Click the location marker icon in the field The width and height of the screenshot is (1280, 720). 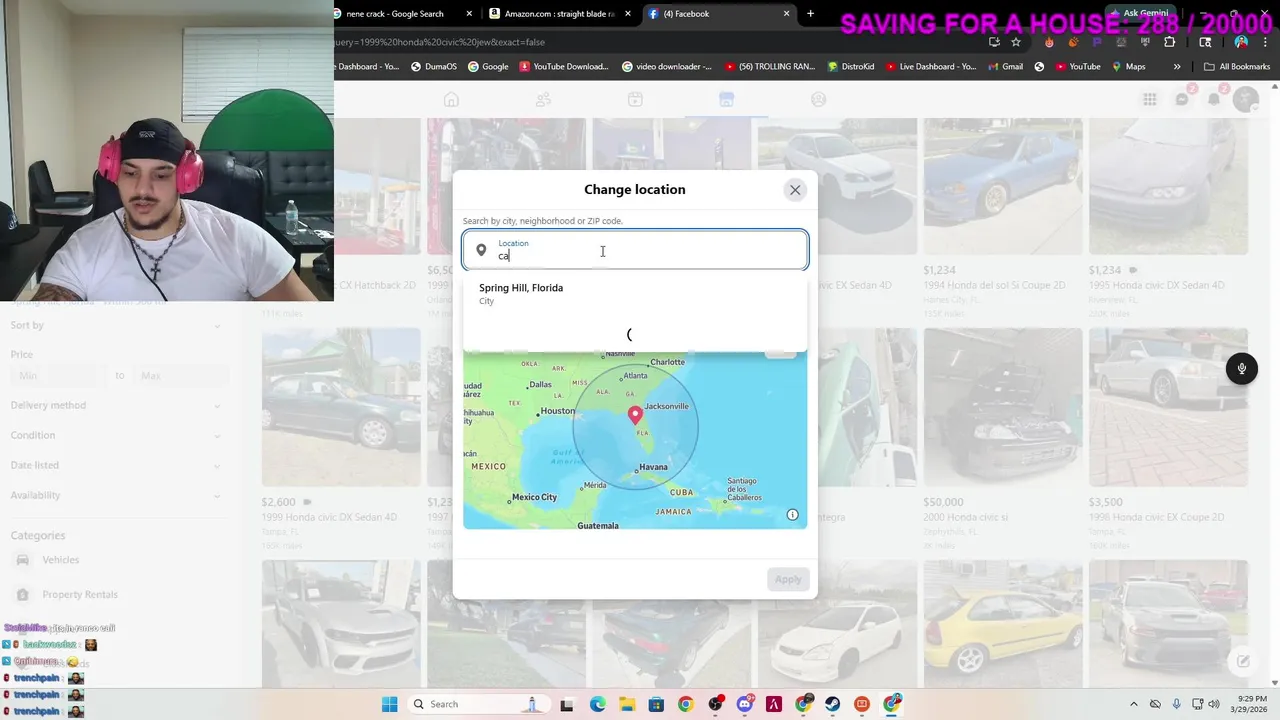coord(481,251)
